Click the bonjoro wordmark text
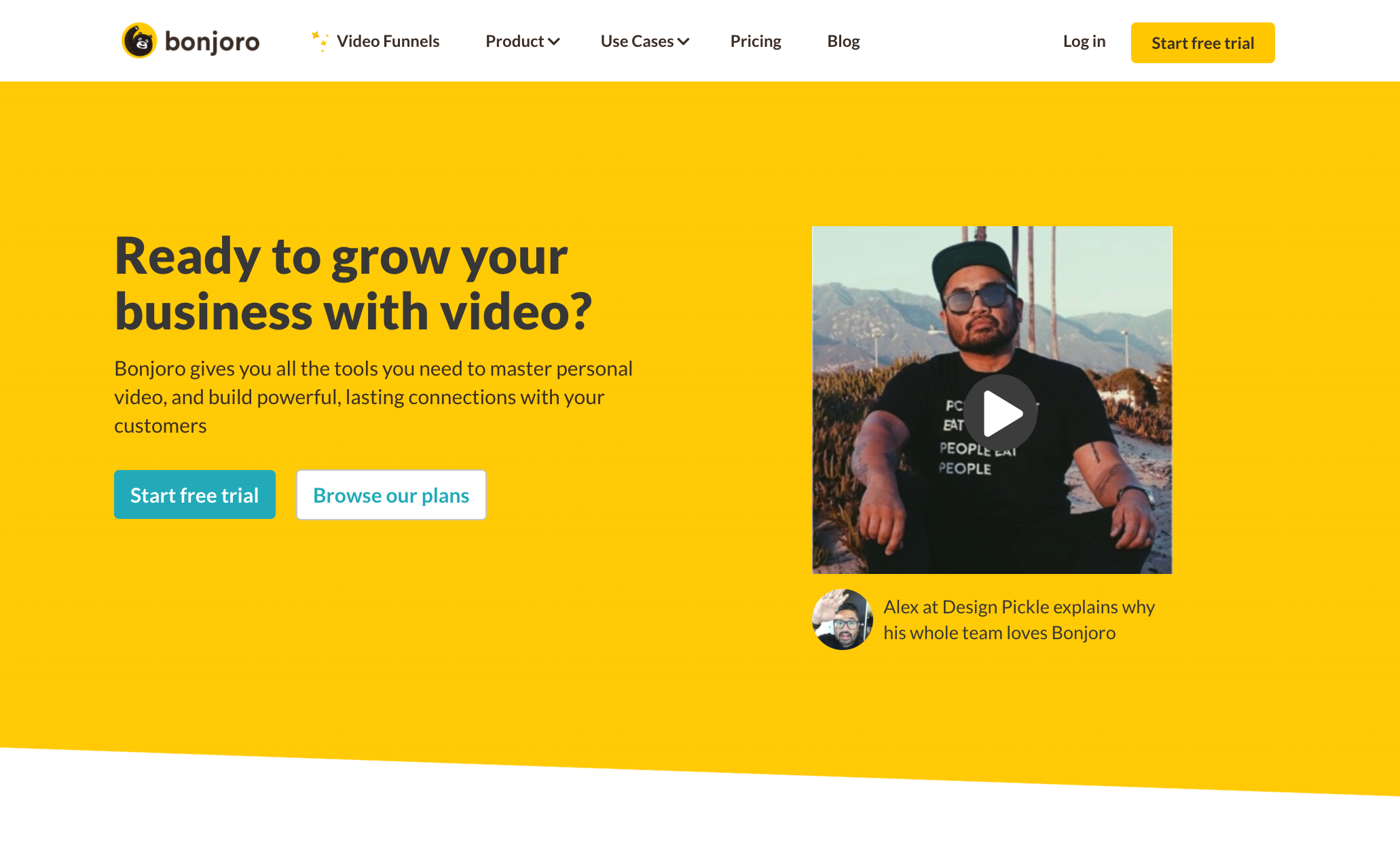The image size is (1400, 864). (x=212, y=42)
